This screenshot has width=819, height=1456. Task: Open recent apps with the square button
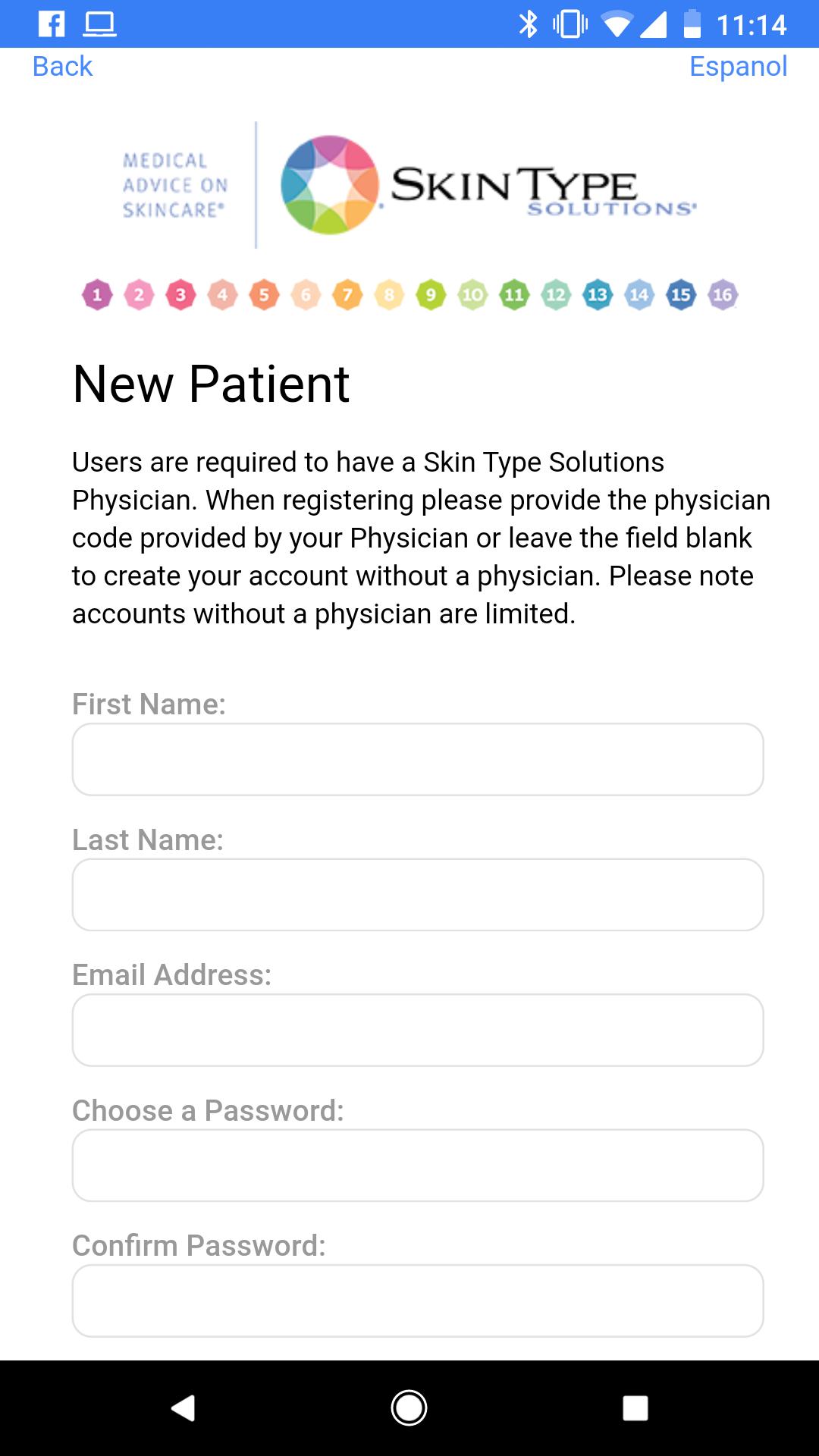[635, 1408]
